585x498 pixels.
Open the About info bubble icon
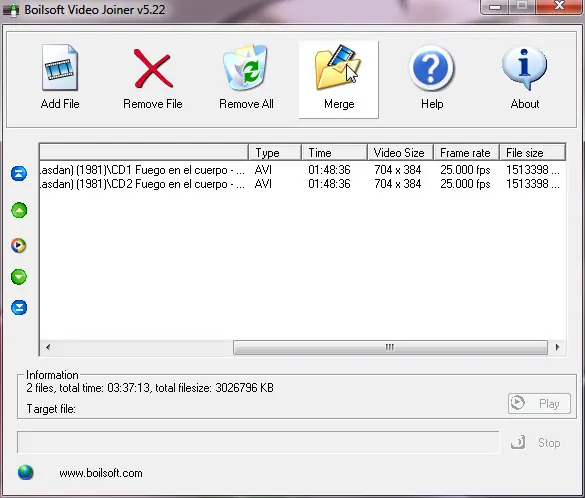click(x=524, y=69)
